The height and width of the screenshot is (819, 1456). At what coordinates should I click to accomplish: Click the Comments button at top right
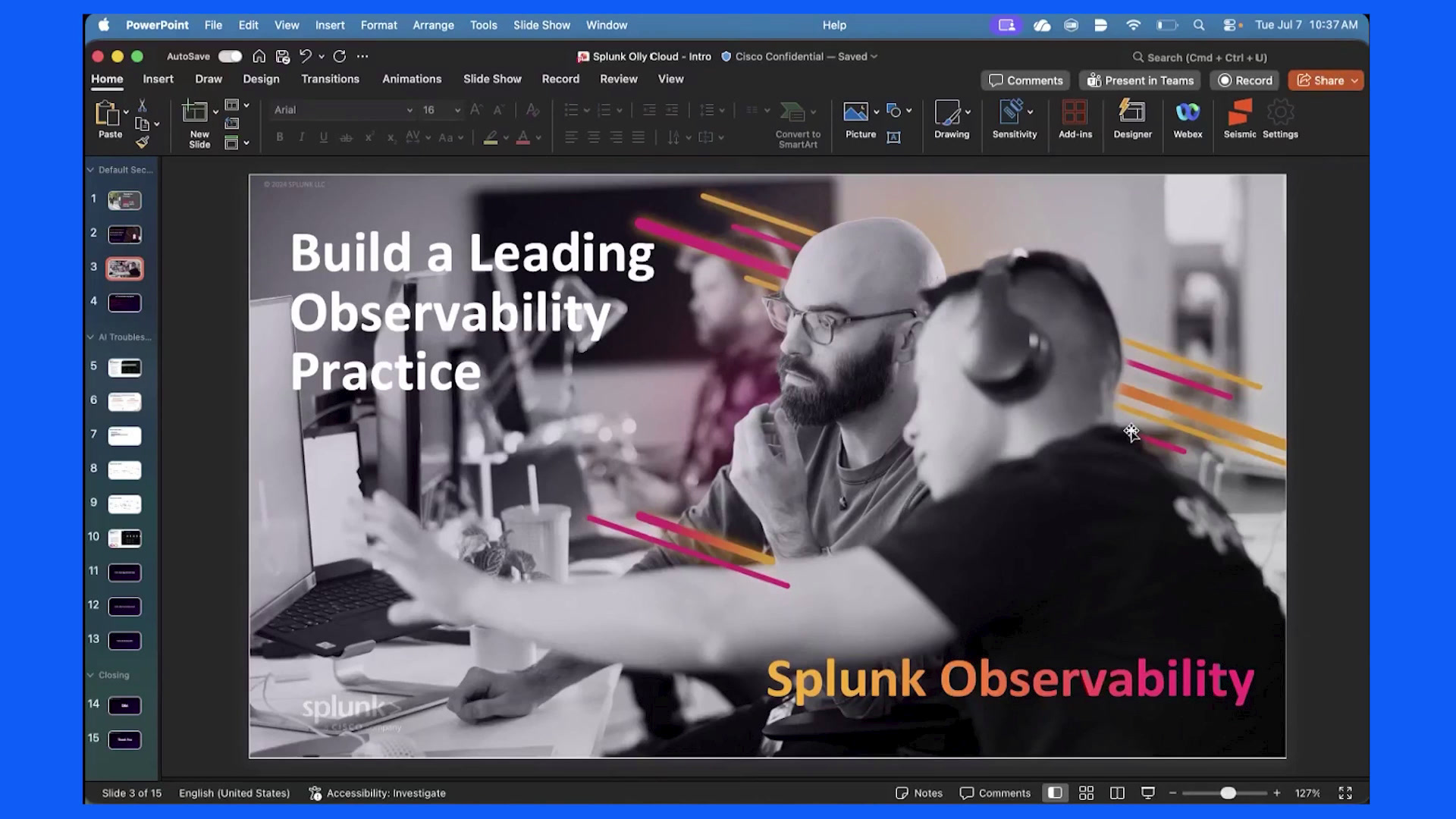1025,80
